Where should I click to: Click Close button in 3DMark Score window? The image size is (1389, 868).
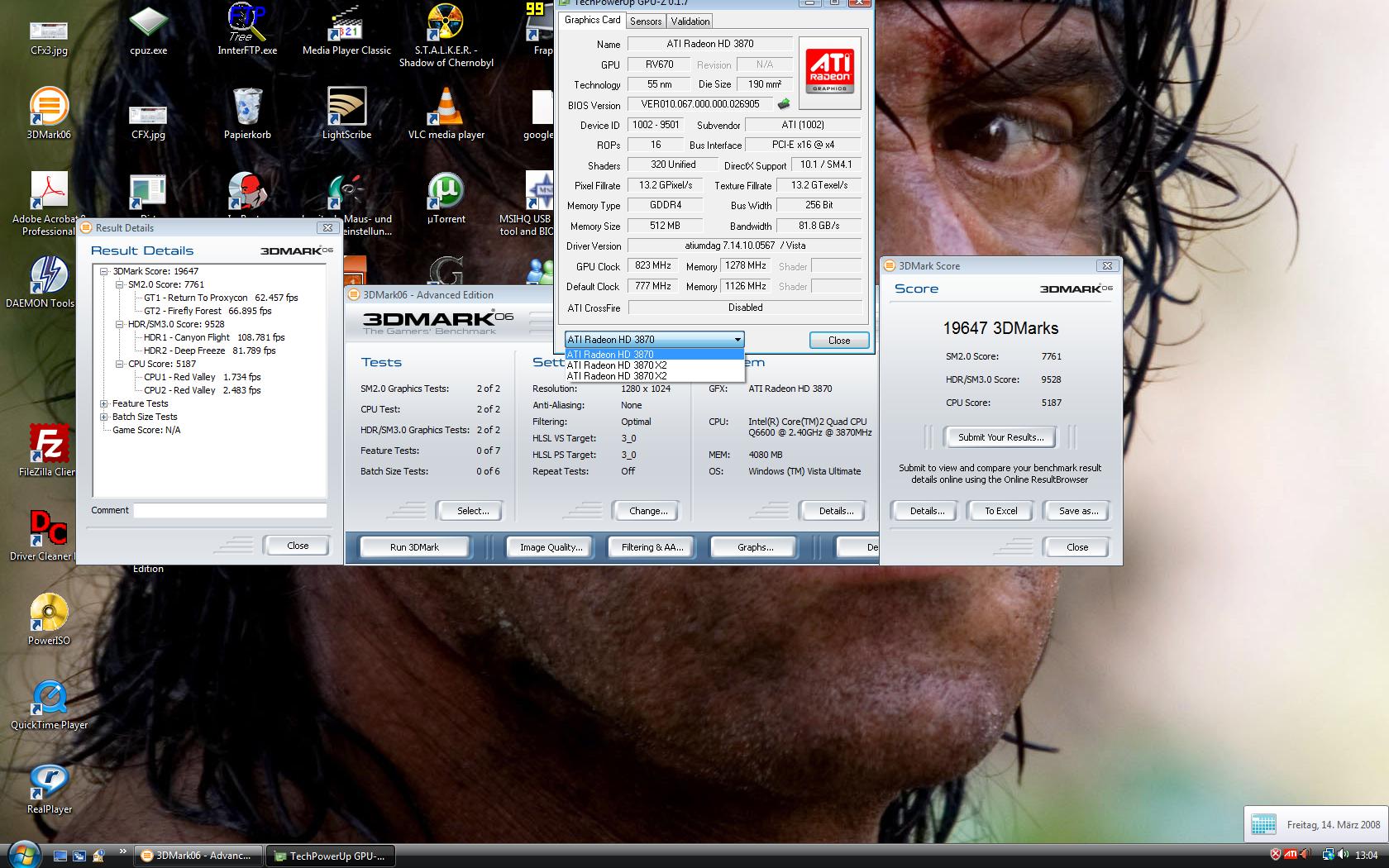pos(1077,547)
